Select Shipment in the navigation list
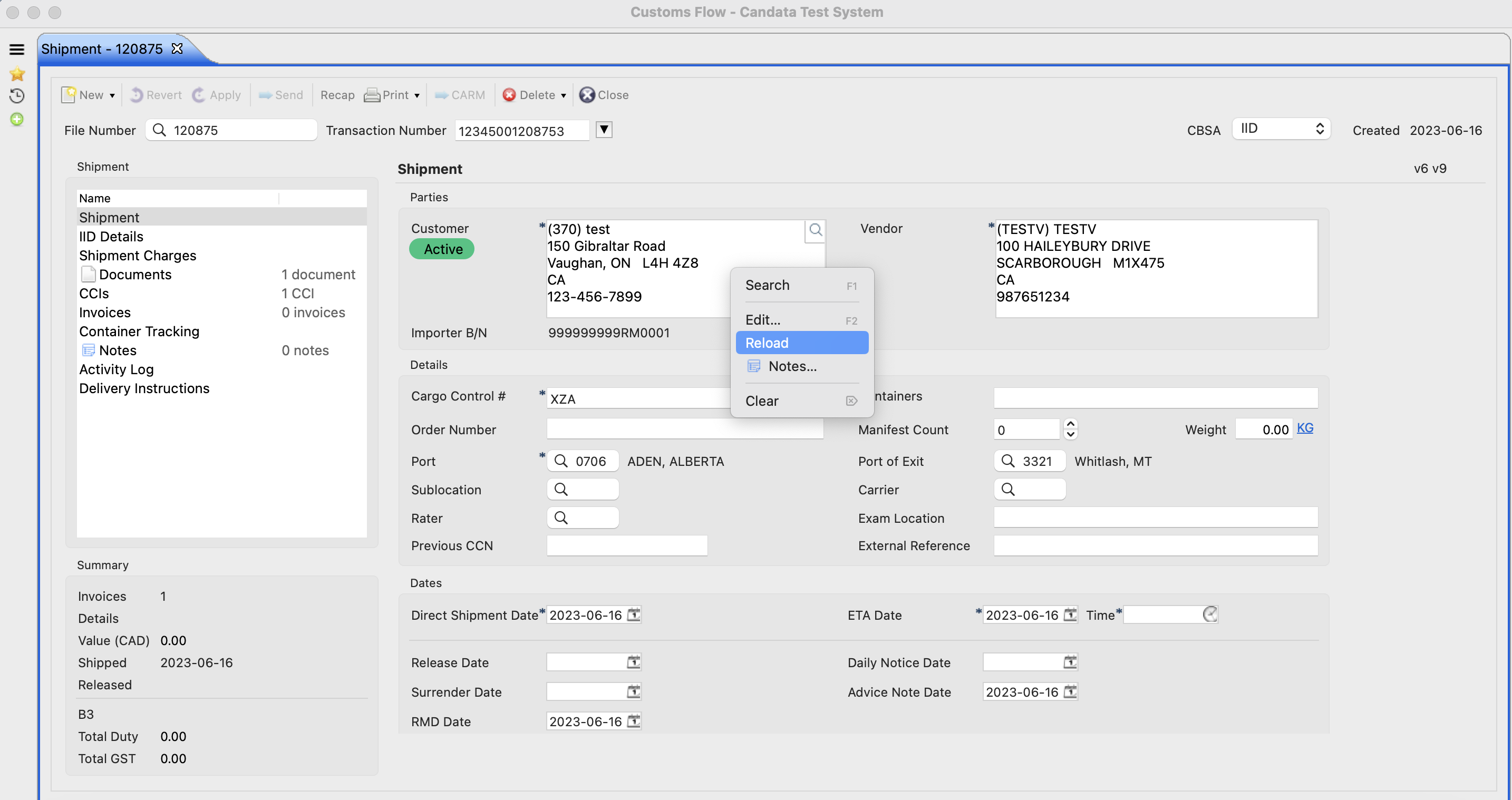The width and height of the screenshot is (1512, 800). click(x=222, y=218)
